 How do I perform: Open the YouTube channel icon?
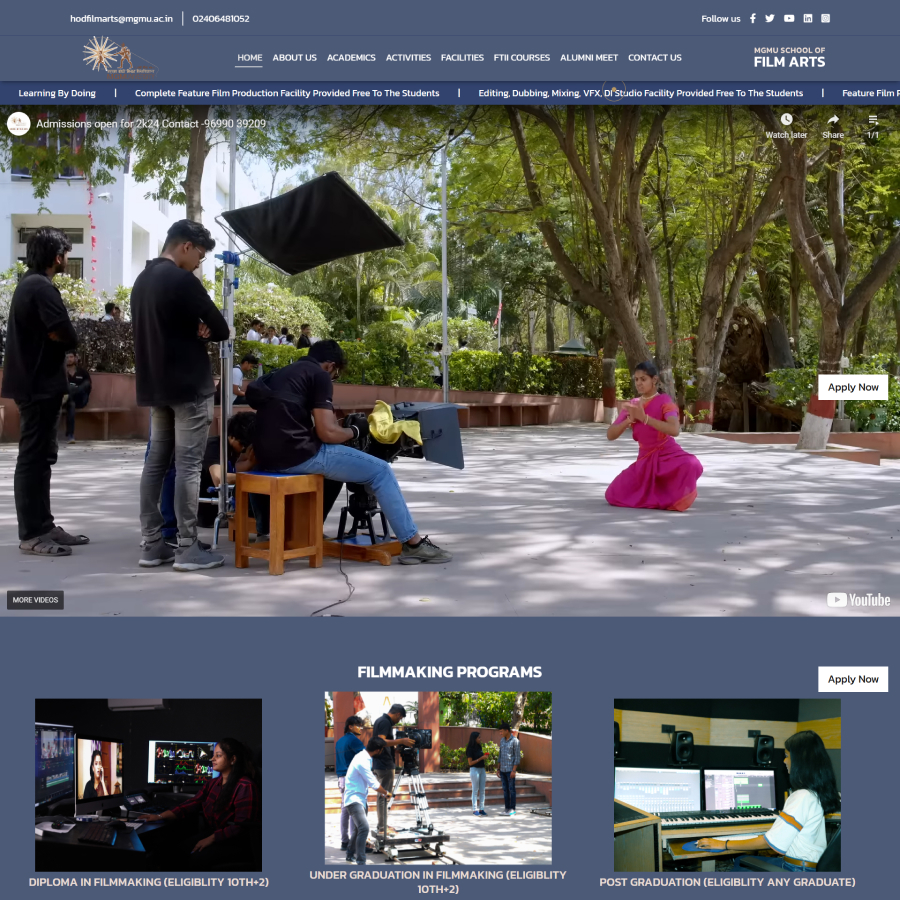coord(788,18)
